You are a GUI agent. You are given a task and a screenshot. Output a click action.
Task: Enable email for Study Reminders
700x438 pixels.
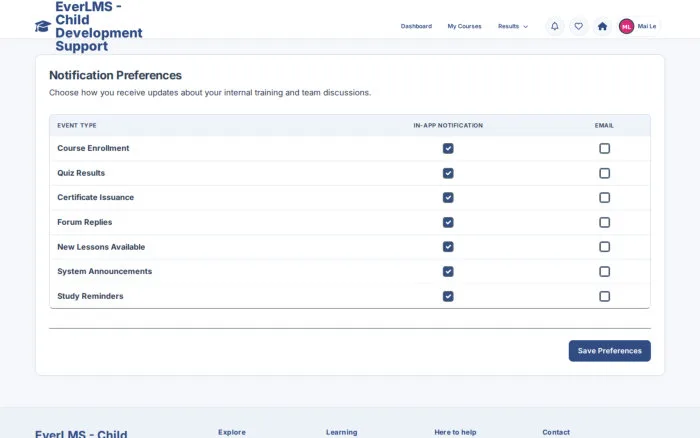[x=604, y=296]
